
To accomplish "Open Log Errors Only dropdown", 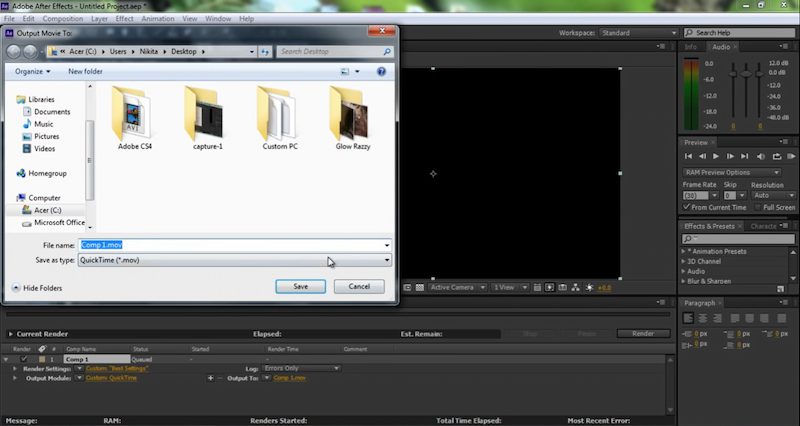I will pos(301,368).
